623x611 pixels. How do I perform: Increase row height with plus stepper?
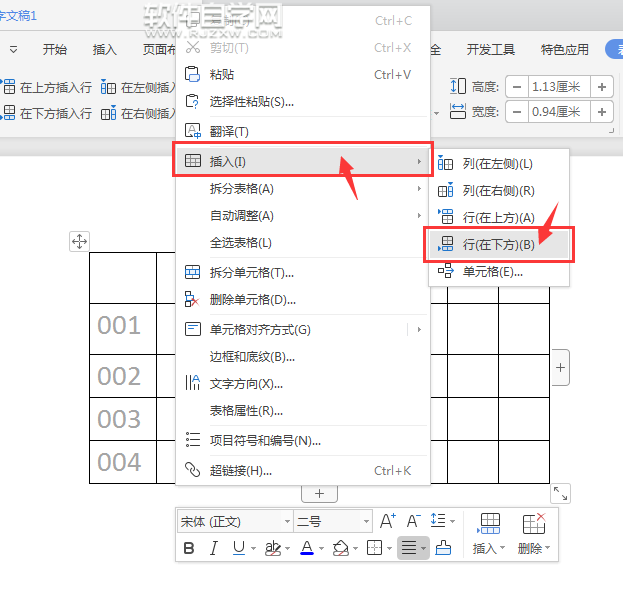click(602, 86)
